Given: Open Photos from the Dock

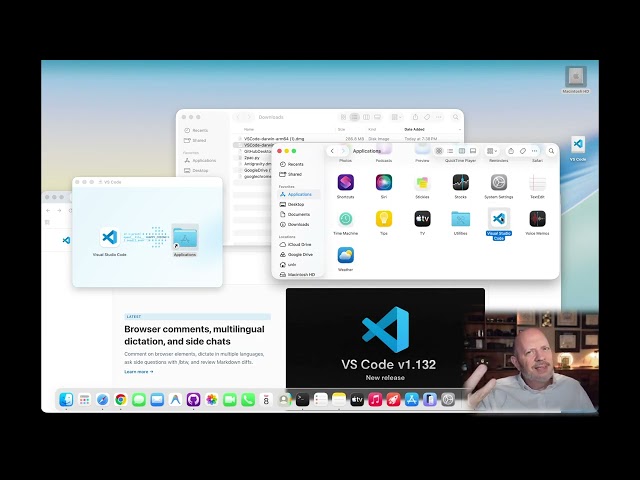Looking at the screenshot, I should [211, 400].
